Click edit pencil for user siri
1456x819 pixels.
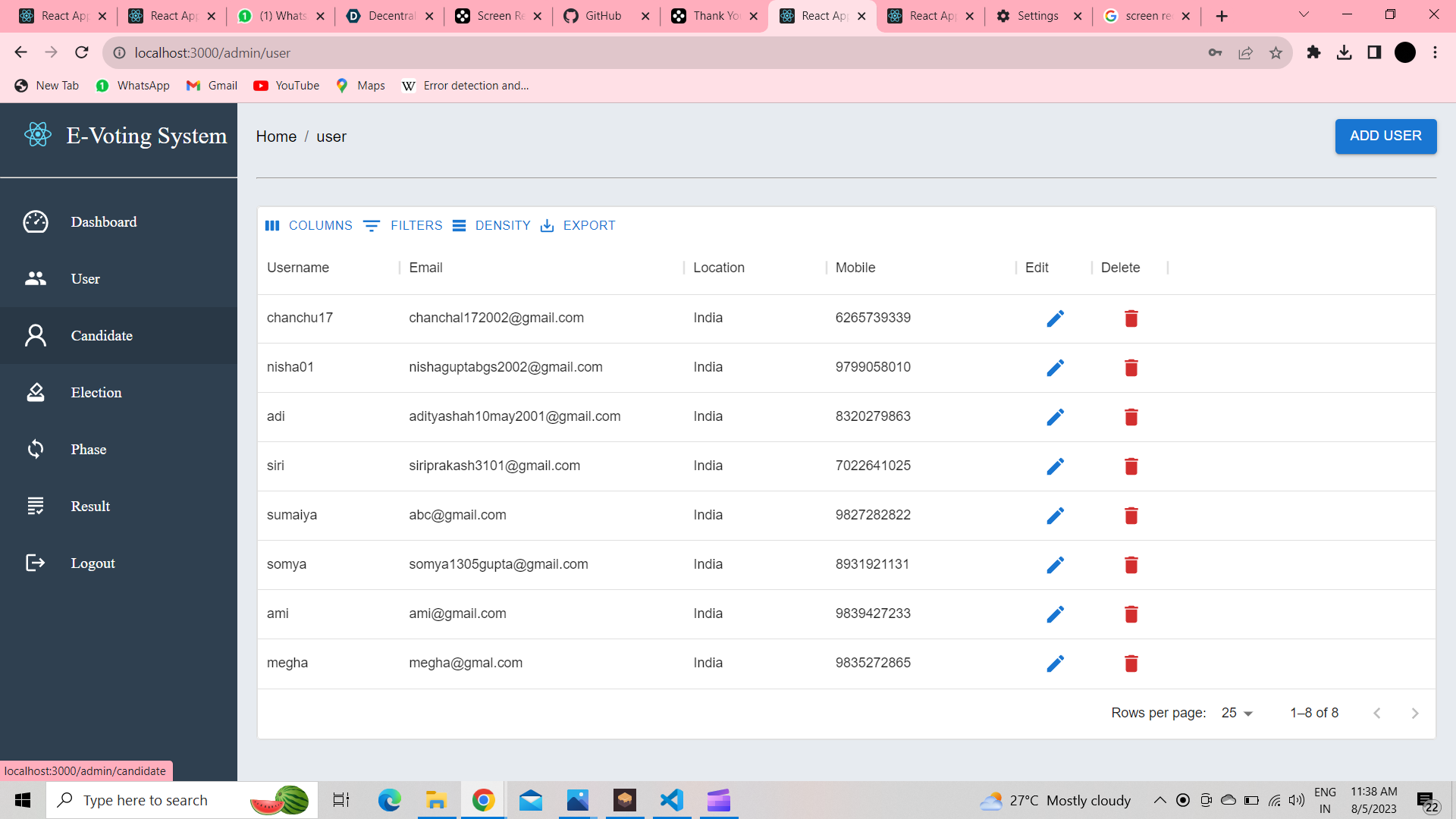[x=1055, y=466]
